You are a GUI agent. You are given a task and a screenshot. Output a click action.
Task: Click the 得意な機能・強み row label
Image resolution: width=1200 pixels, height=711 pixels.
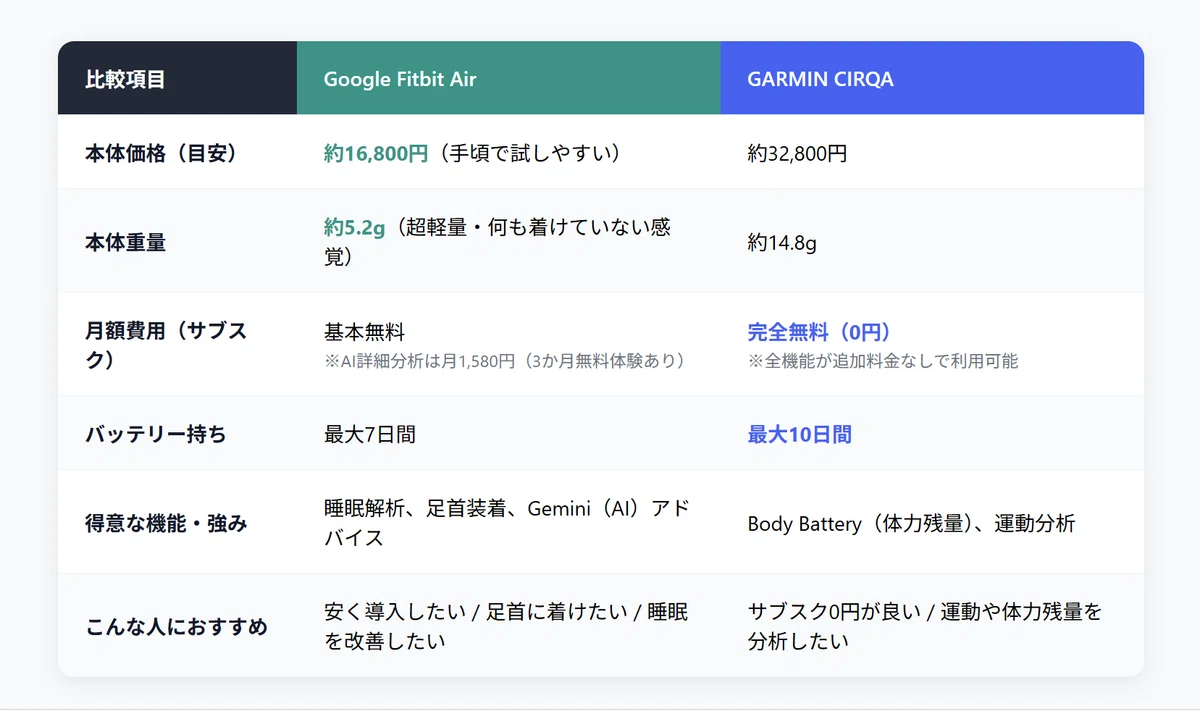tap(177, 523)
